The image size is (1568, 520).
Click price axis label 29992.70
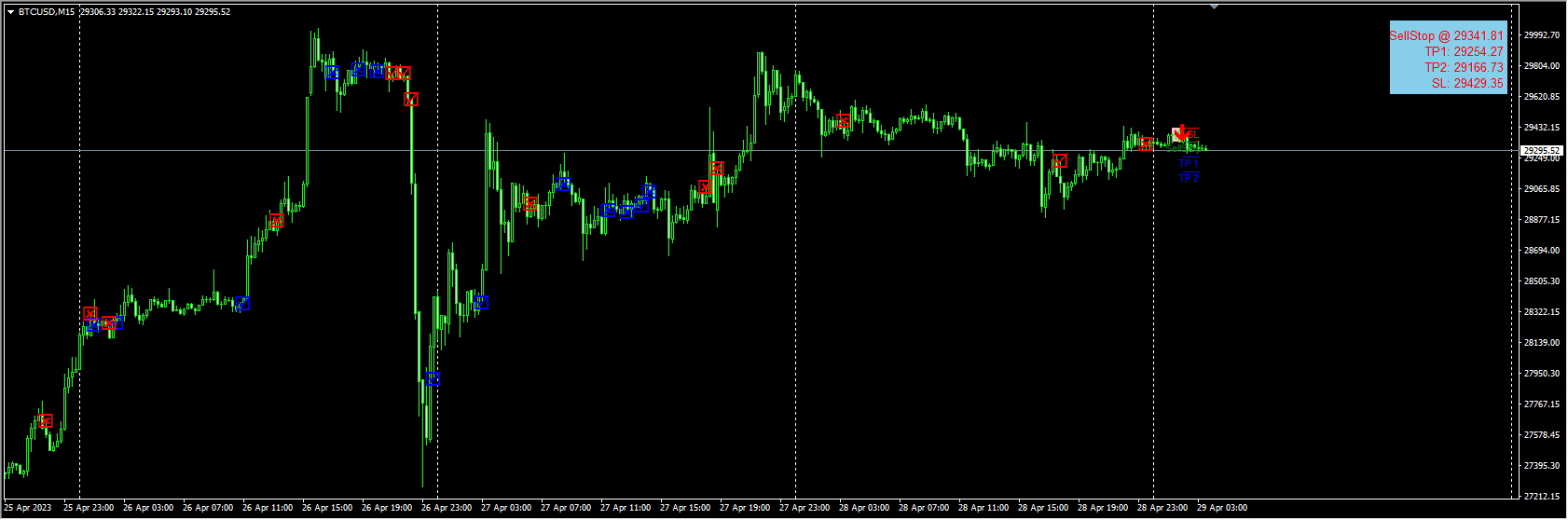click(x=1542, y=35)
